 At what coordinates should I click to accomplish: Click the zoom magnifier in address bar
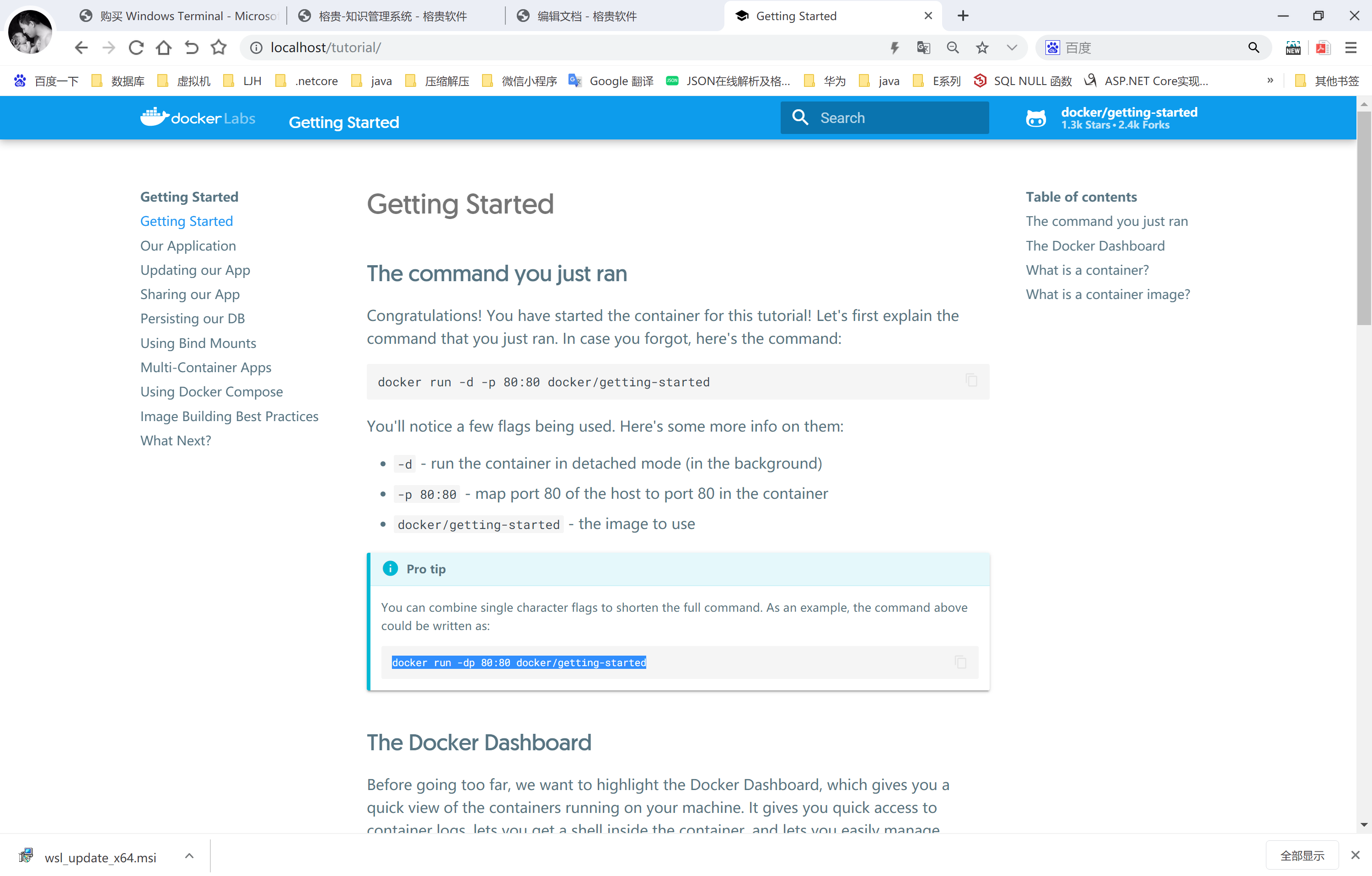(x=953, y=48)
